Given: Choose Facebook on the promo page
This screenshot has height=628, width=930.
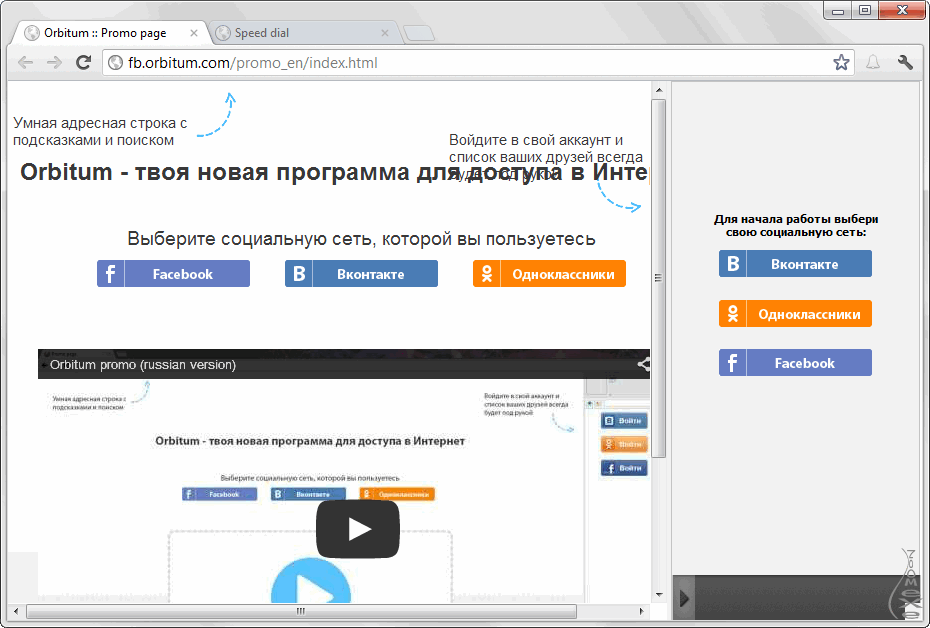Looking at the screenshot, I should point(173,274).
